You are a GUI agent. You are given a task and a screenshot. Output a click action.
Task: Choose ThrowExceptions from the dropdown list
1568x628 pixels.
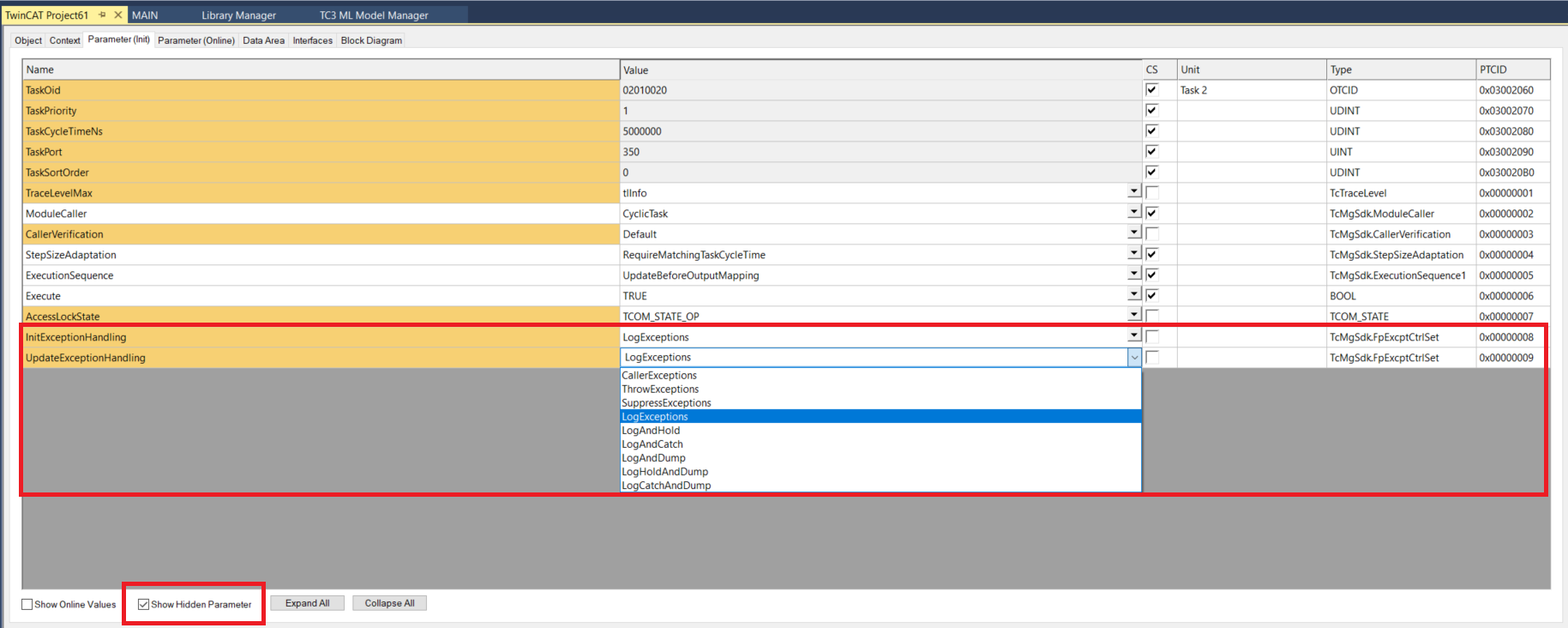pos(880,389)
